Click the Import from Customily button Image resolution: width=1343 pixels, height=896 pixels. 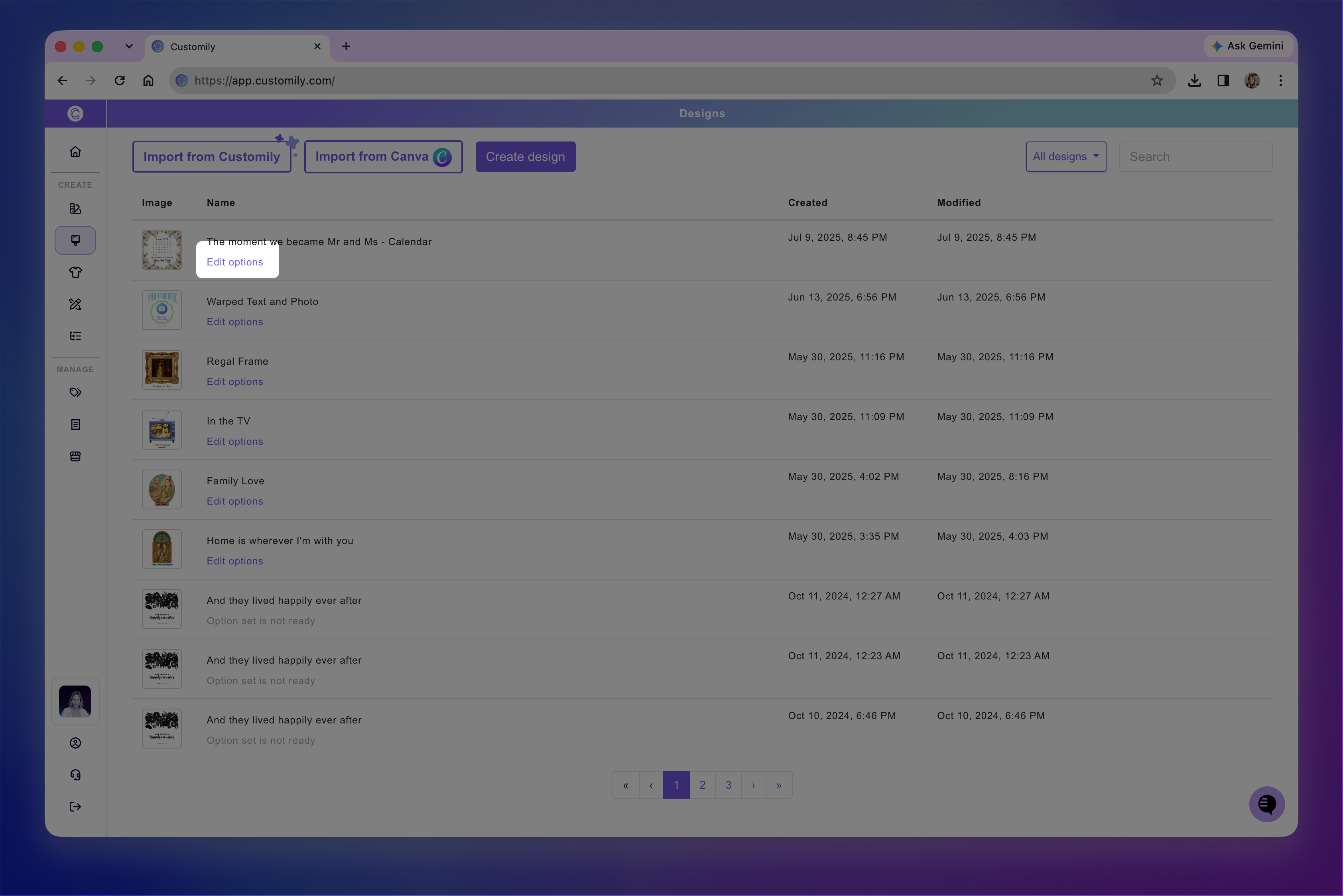tap(212, 157)
